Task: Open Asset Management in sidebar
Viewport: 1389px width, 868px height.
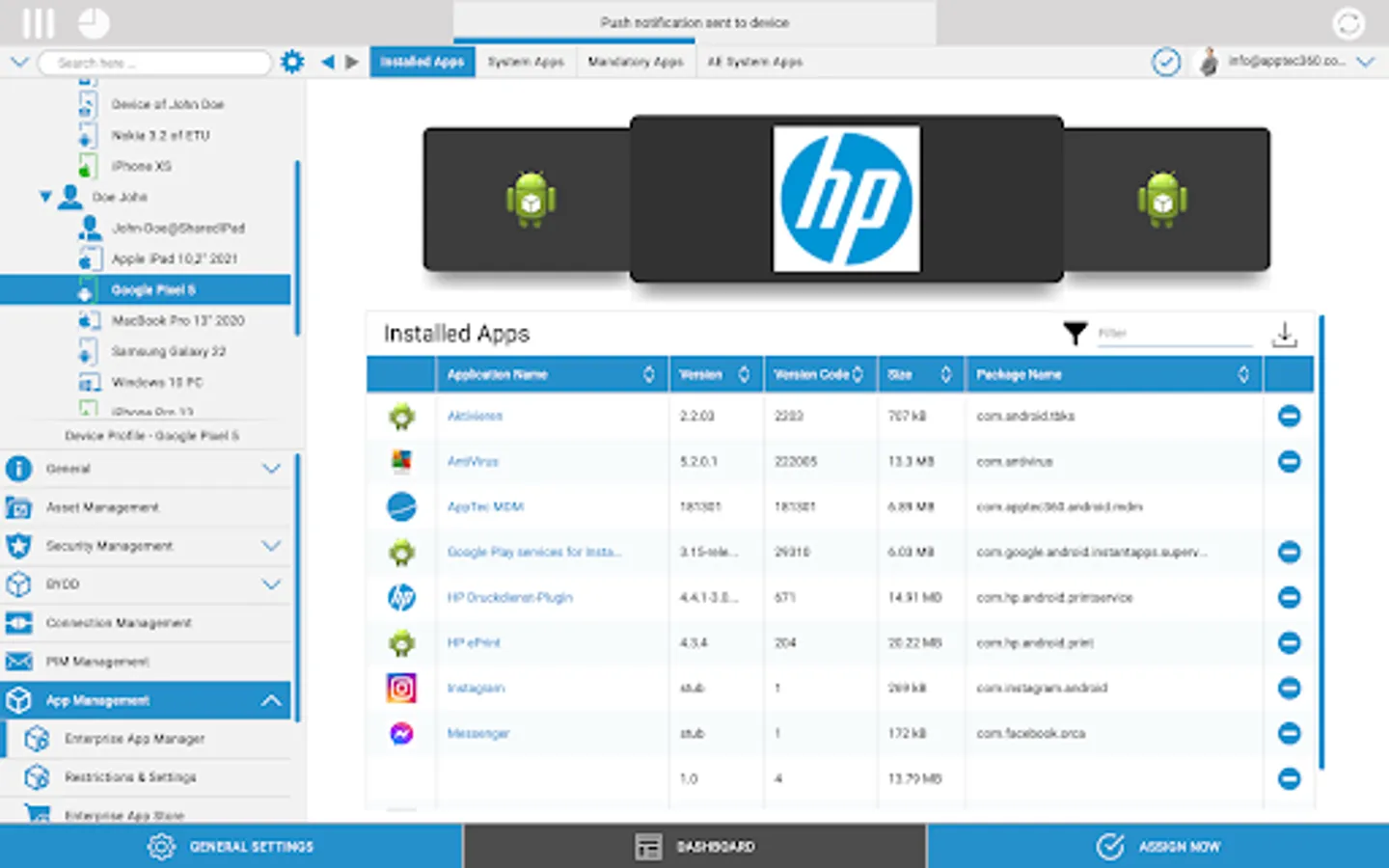Action: click(x=145, y=507)
